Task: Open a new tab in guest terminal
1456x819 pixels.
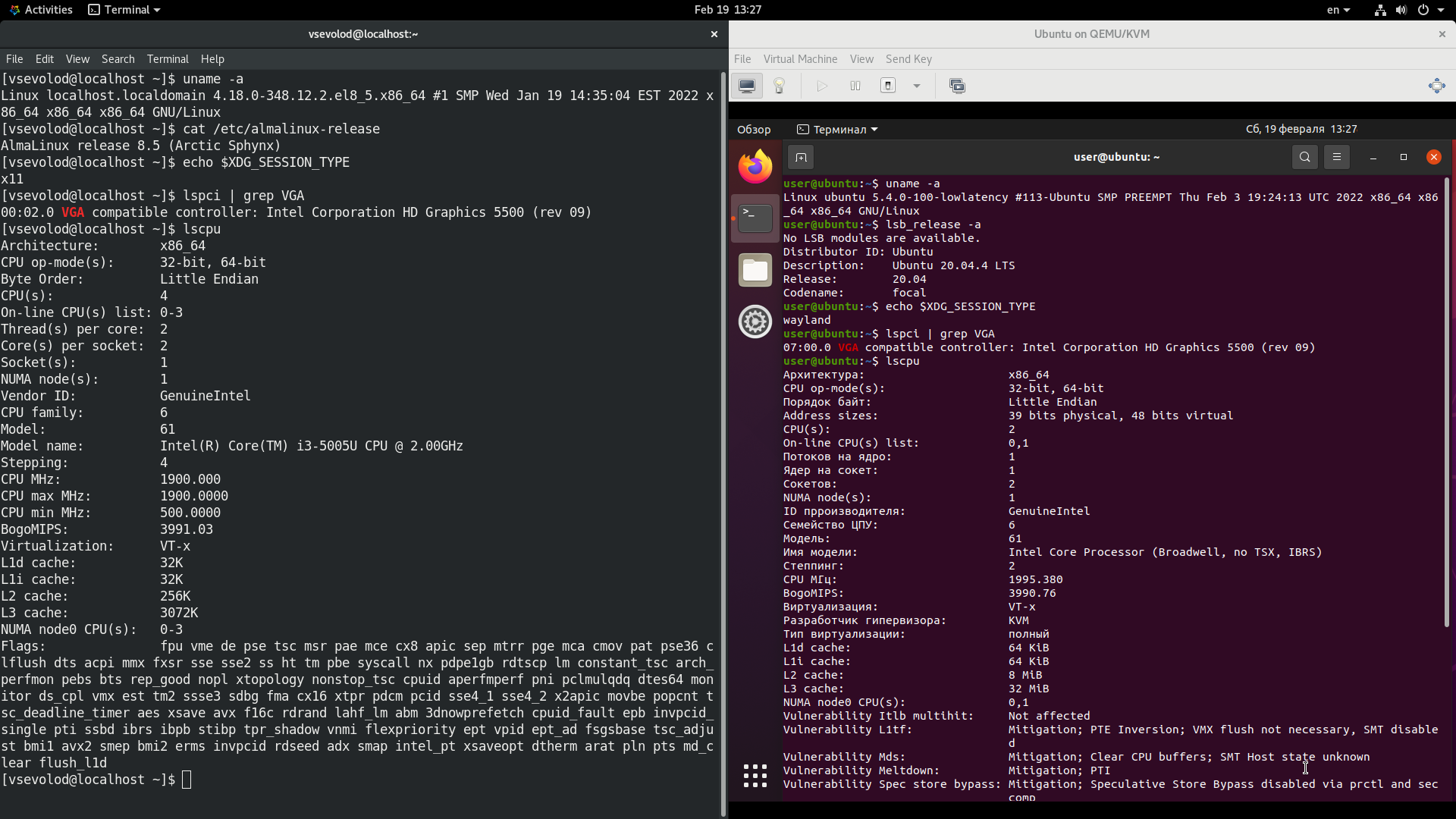Action: click(x=801, y=157)
